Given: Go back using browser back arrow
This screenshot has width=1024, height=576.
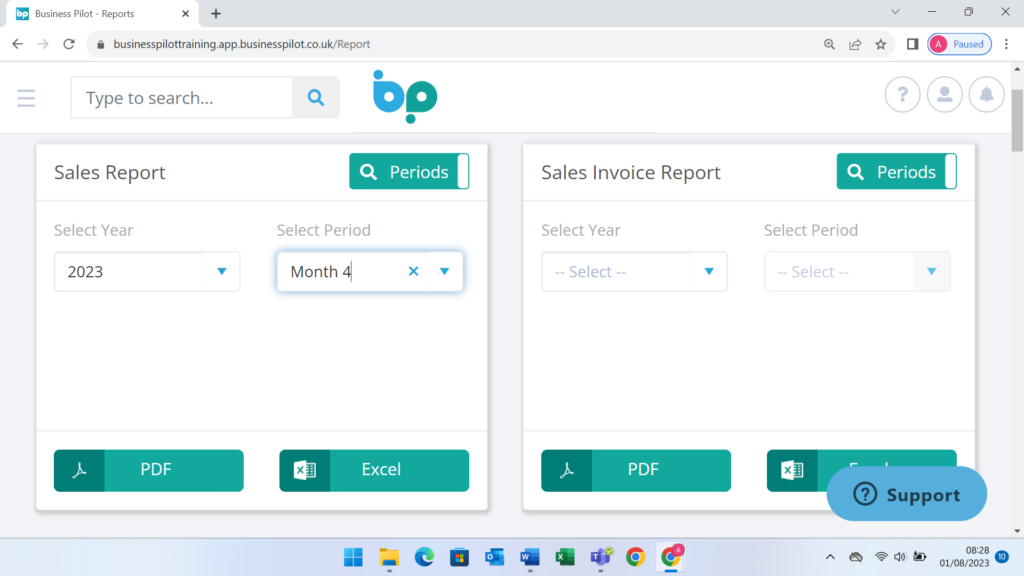Looking at the screenshot, I should click(18, 44).
